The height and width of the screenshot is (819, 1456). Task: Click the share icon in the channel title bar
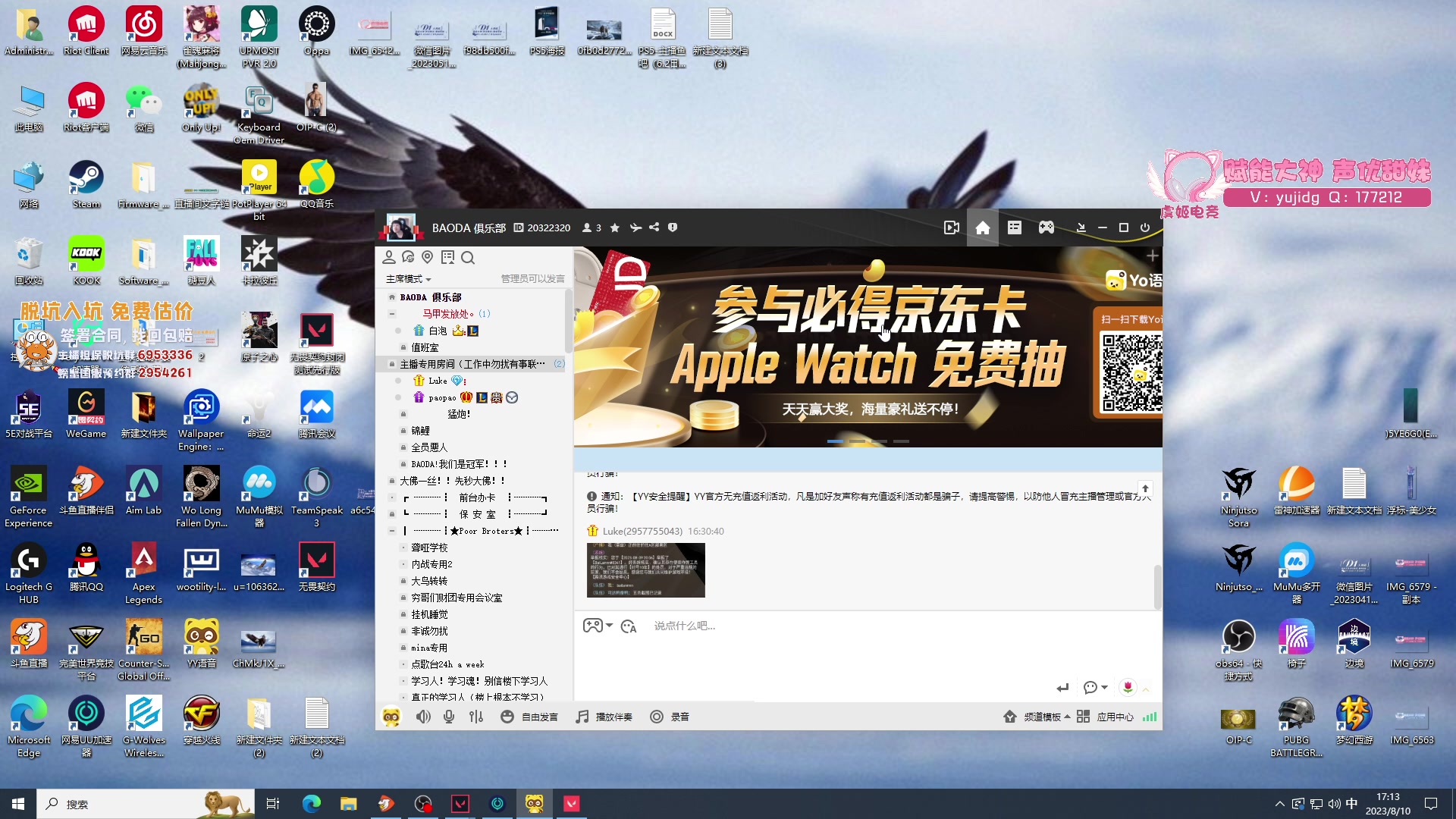654,227
